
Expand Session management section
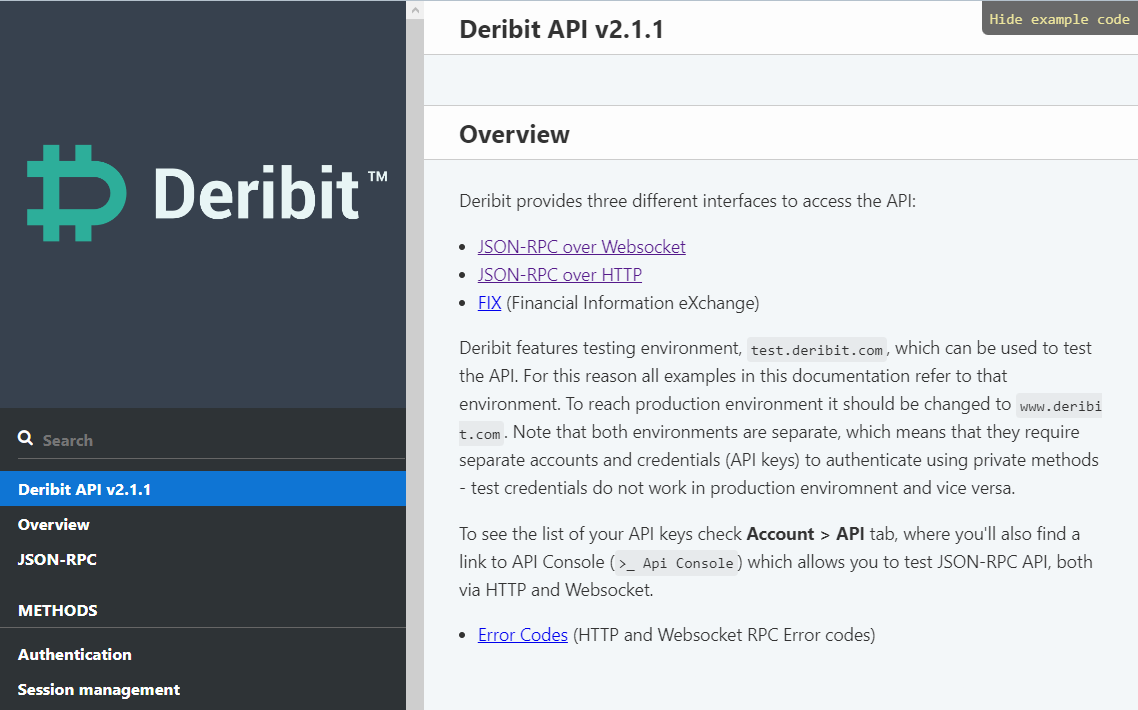coord(99,689)
